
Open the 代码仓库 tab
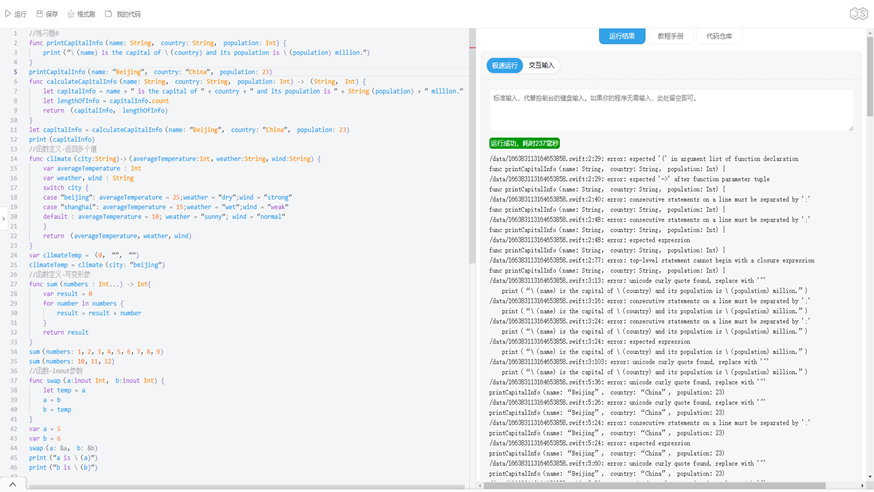719,36
